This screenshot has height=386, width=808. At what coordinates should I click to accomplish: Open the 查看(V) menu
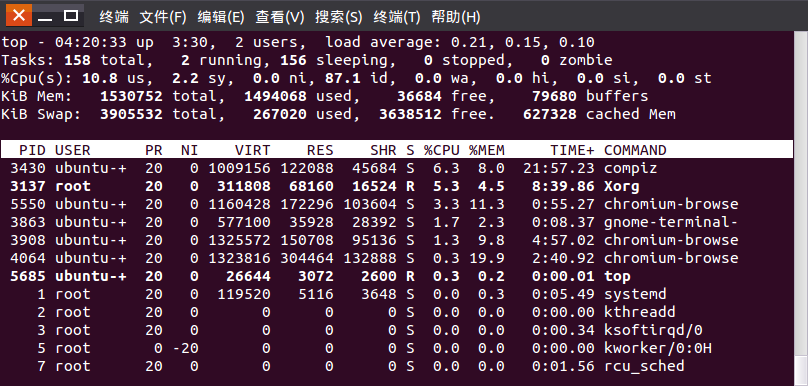[x=280, y=17]
